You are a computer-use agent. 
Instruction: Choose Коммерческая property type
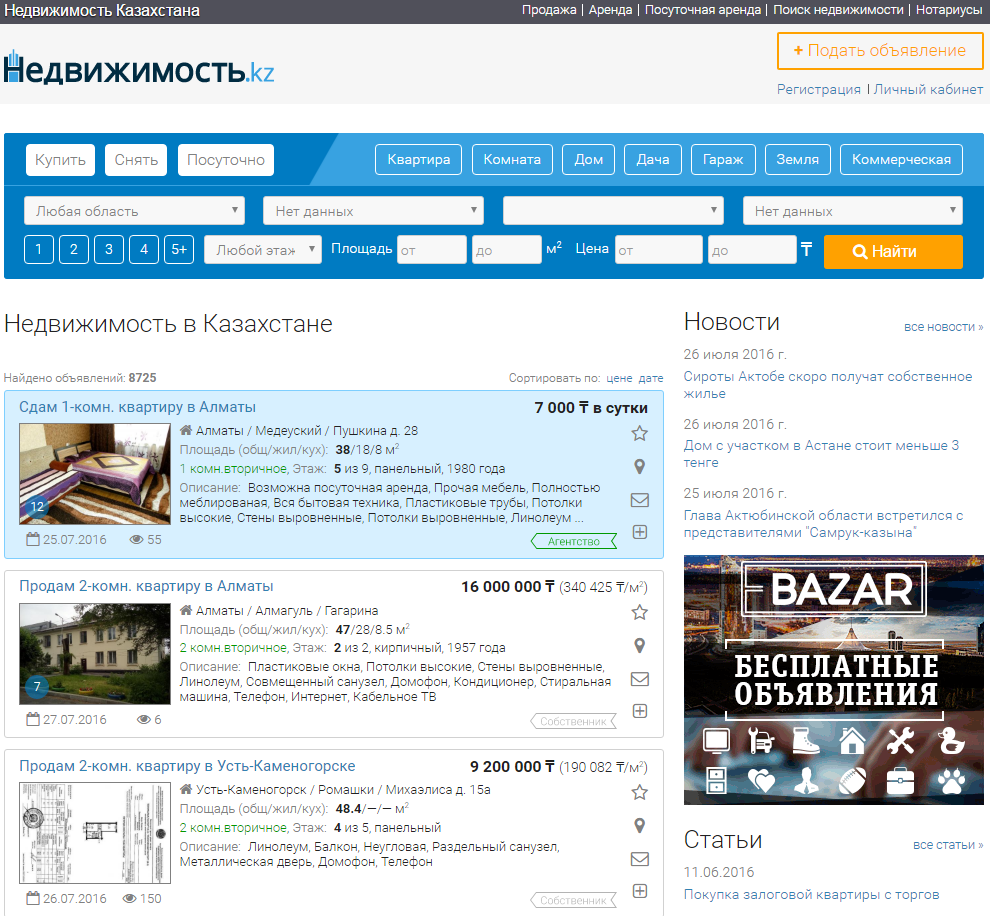tap(901, 159)
